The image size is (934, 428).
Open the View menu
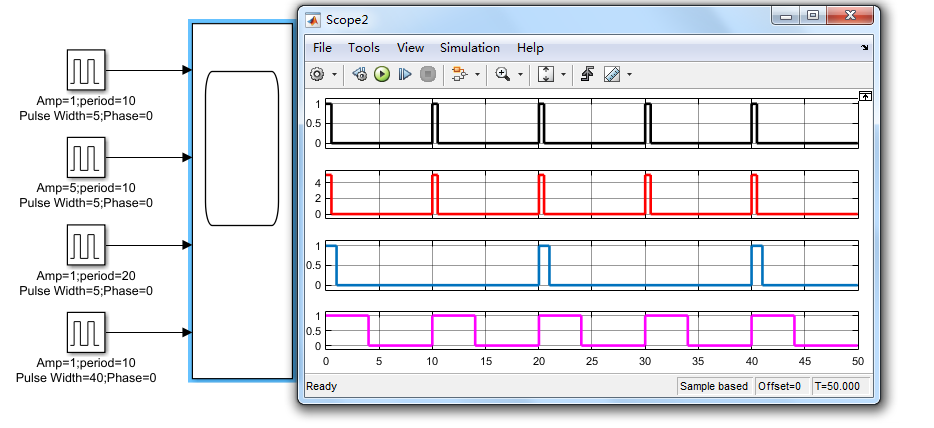pyautogui.click(x=410, y=48)
